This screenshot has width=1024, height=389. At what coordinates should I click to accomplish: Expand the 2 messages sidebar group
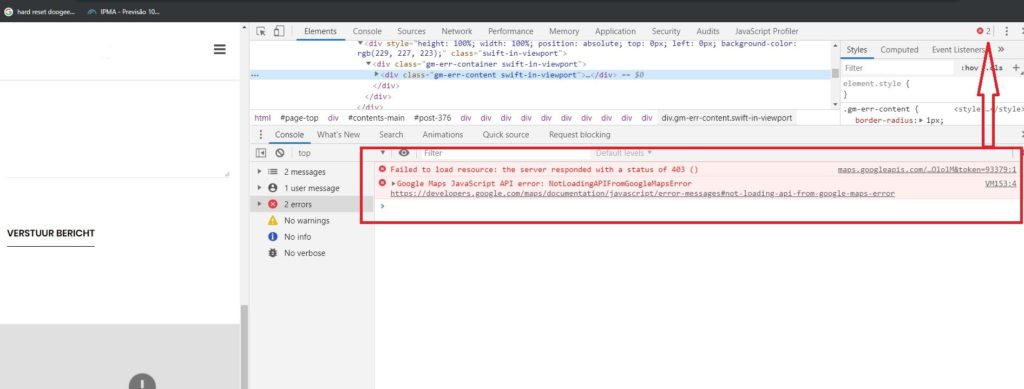259,172
